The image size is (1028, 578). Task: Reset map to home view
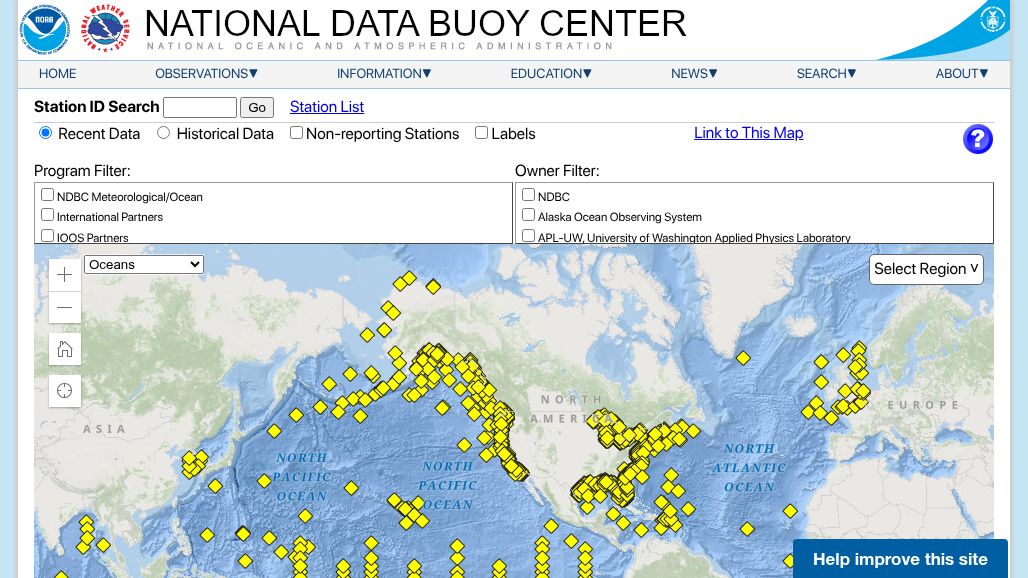coord(65,349)
